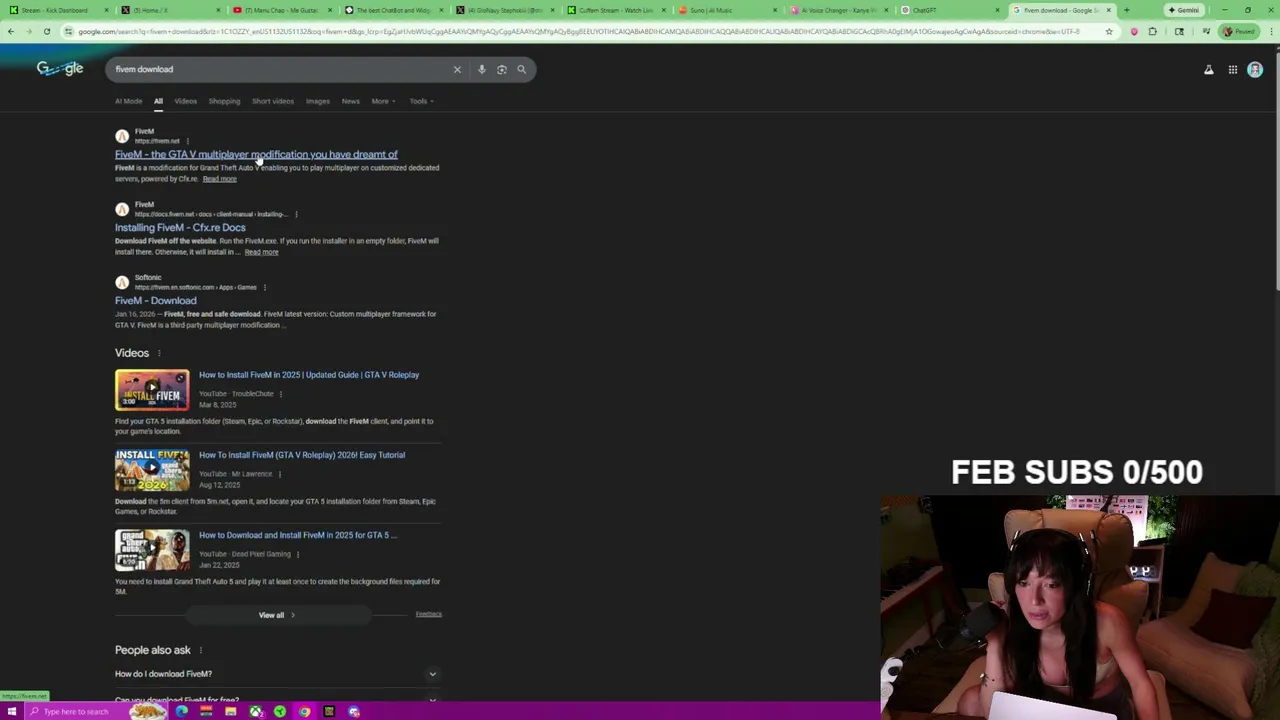Click the magnifier search submit icon
The height and width of the screenshot is (720, 1280).
click(521, 69)
